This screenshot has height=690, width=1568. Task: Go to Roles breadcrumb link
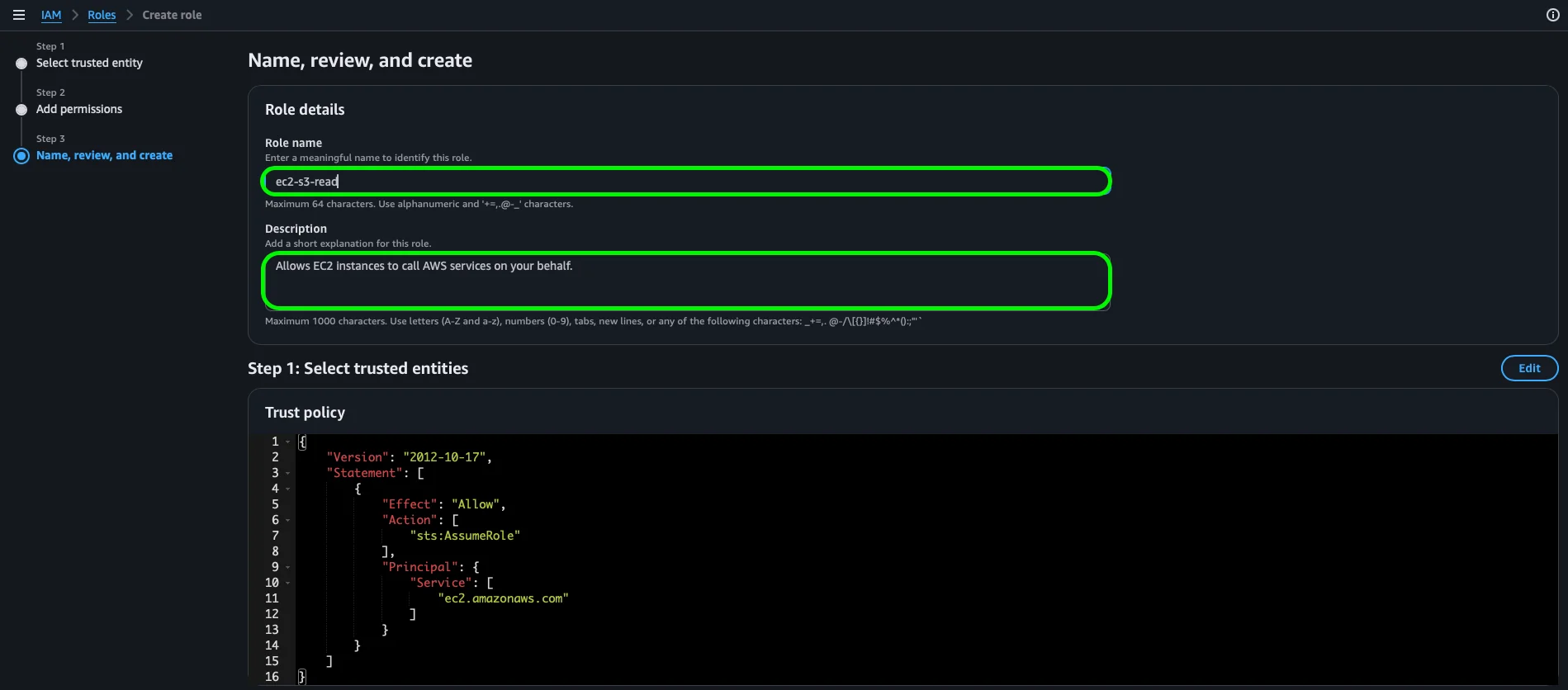[102, 15]
